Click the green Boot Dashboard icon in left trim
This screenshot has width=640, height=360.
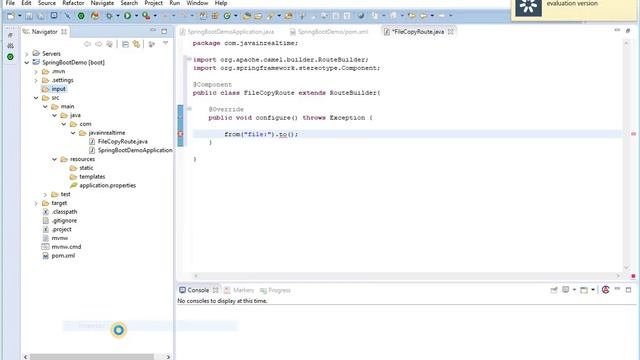(10, 57)
